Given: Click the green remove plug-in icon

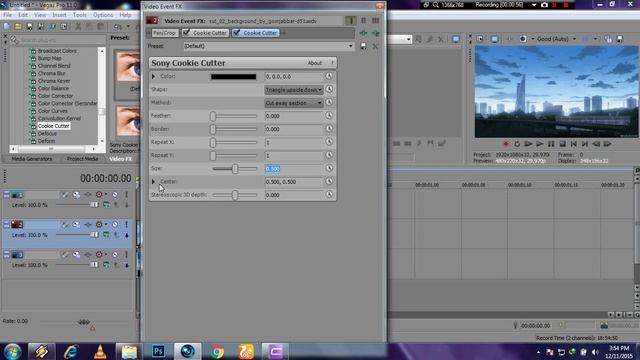Looking at the screenshot, I should pyautogui.click(x=375, y=33).
